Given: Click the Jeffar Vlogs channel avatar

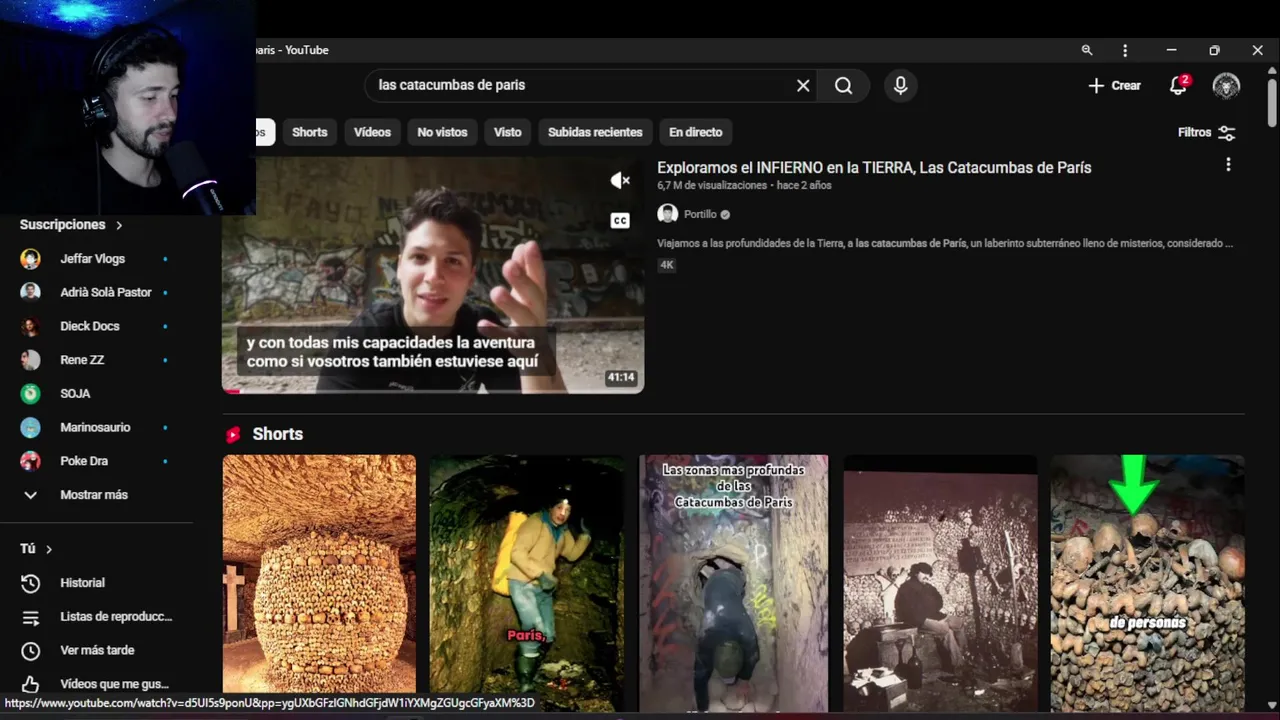Looking at the screenshot, I should (31, 259).
